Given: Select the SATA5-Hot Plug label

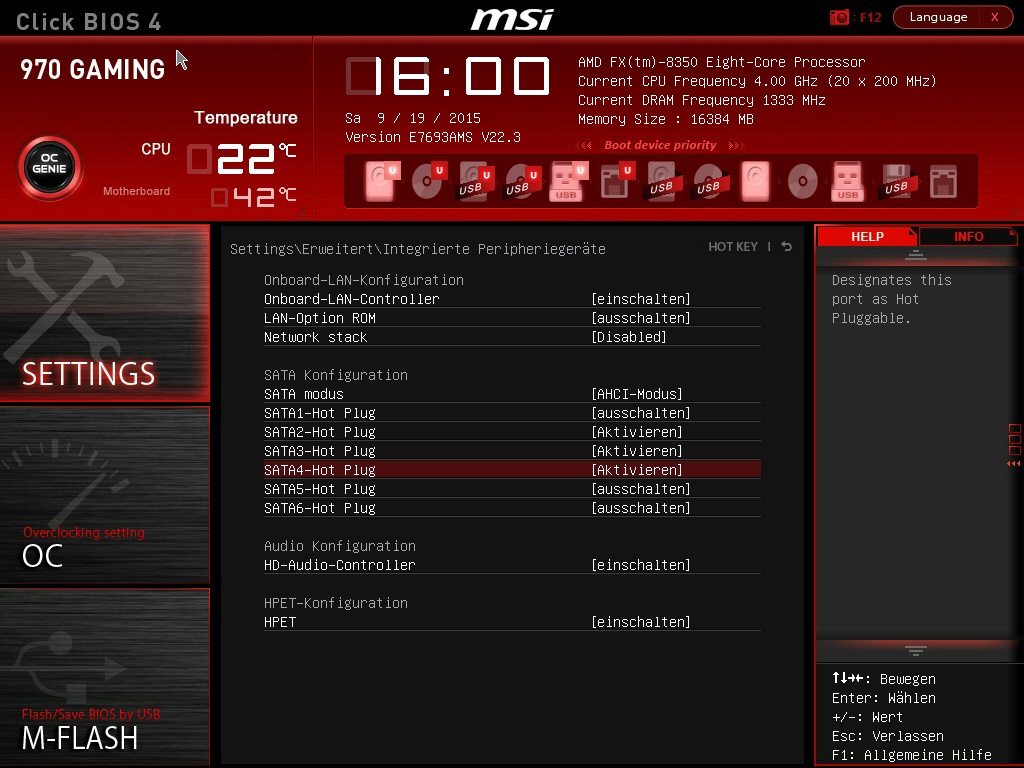Looking at the screenshot, I should [x=319, y=488].
